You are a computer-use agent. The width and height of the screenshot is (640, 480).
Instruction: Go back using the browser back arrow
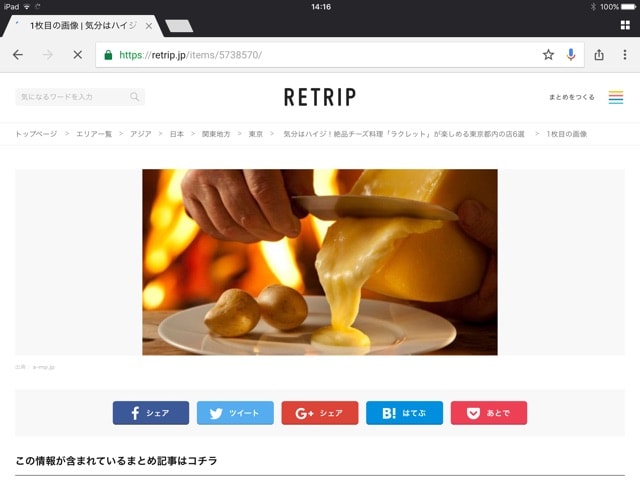pyautogui.click(x=18, y=55)
